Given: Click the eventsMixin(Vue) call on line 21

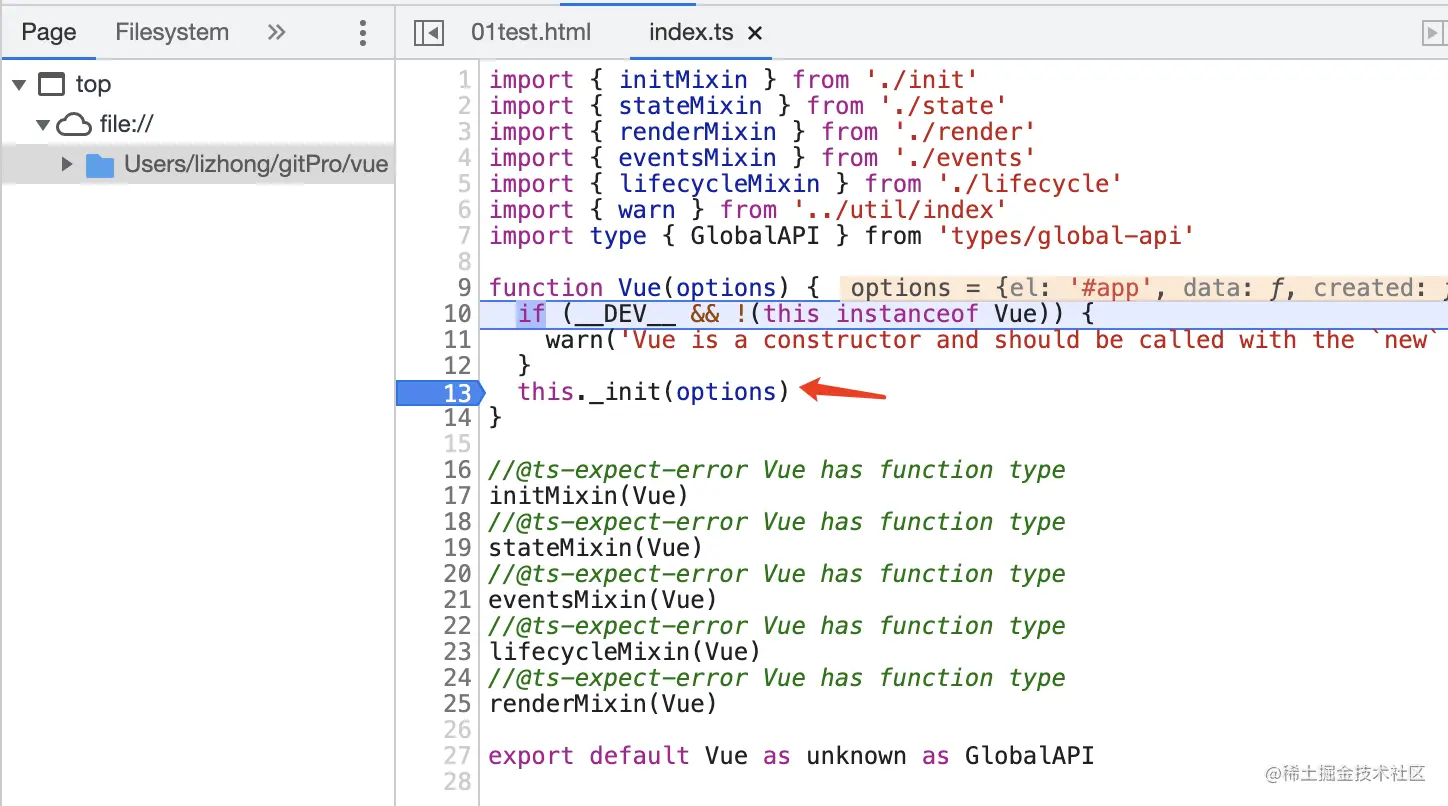Looking at the screenshot, I should click(603, 600).
